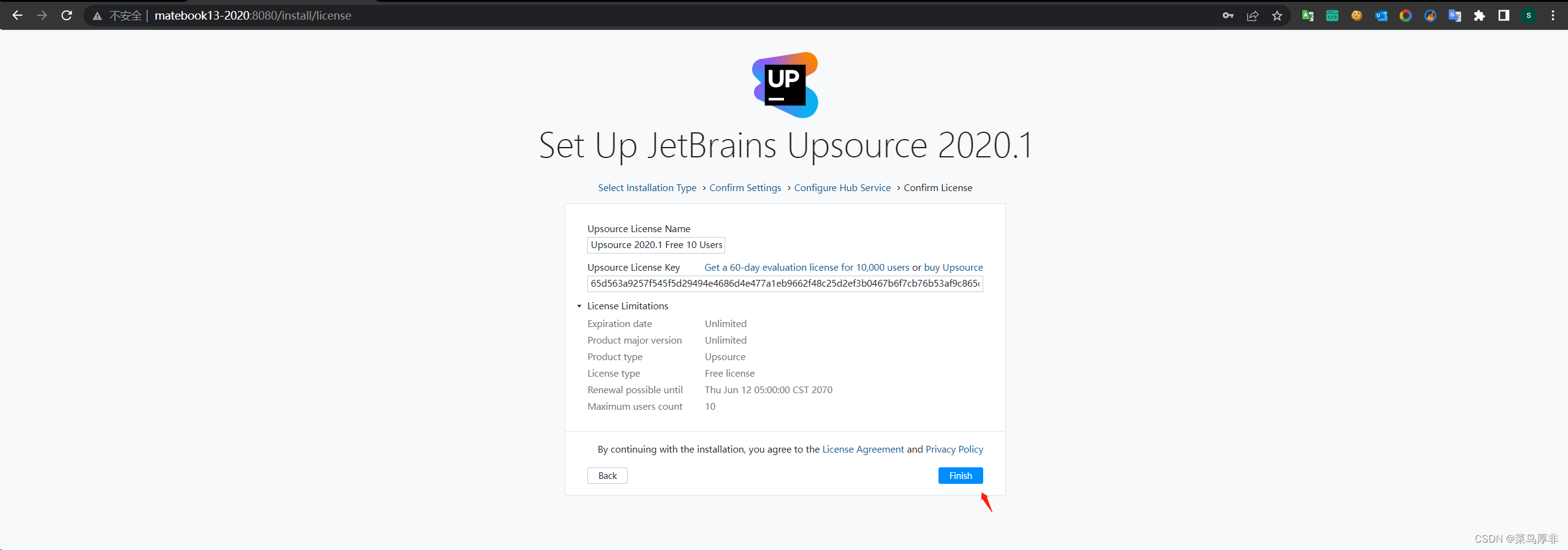Open the cookie extension icon

(1357, 16)
